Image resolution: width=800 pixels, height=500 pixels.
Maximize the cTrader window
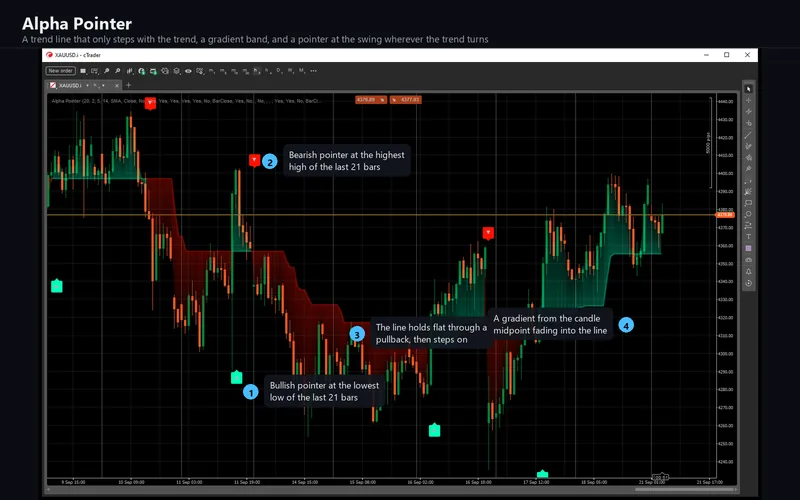[727, 55]
